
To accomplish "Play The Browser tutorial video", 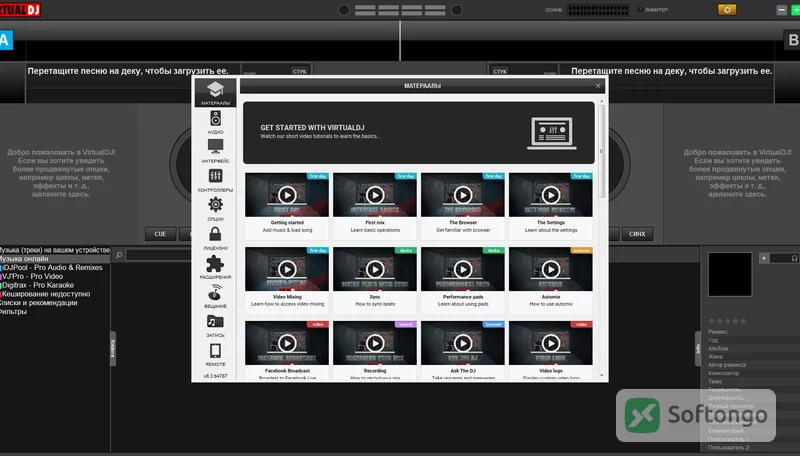I will click(x=463, y=195).
